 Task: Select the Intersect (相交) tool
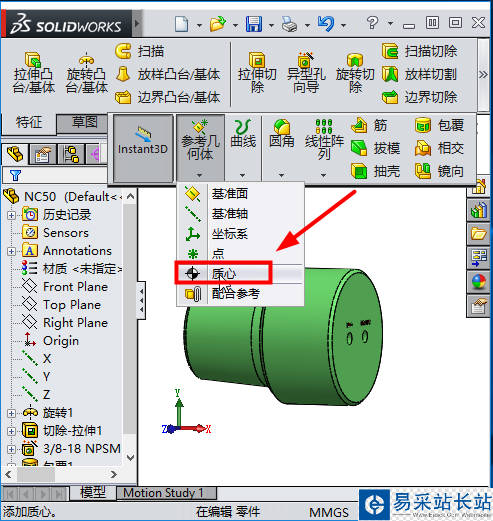(x=439, y=148)
